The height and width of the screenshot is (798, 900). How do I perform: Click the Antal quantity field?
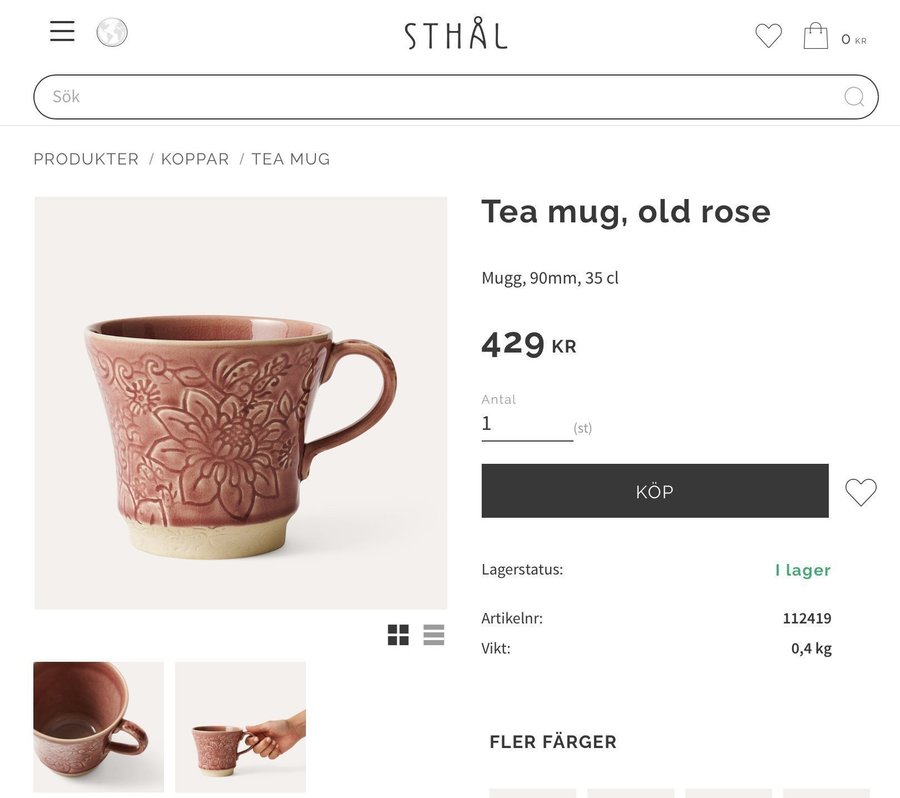coord(526,424)
